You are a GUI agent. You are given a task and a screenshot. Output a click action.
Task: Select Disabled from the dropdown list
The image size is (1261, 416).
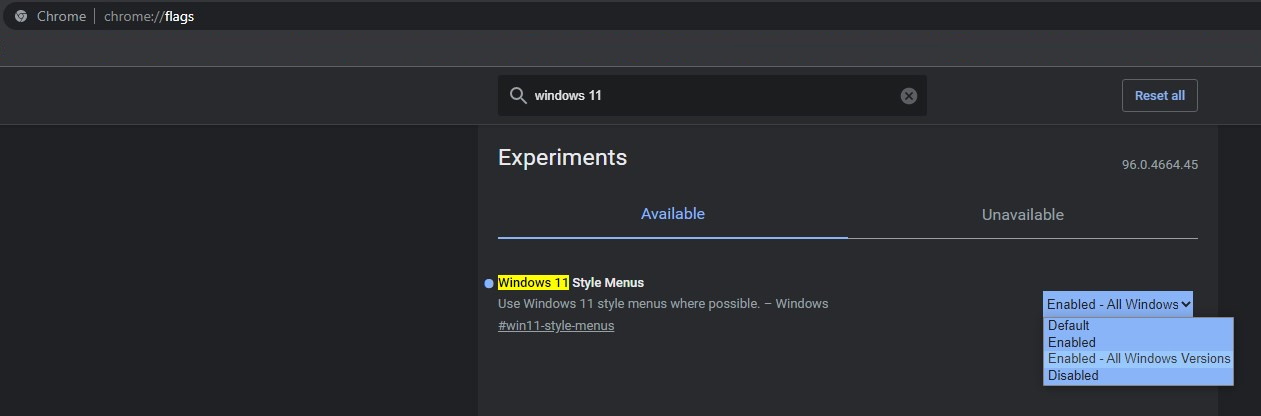1073,376
